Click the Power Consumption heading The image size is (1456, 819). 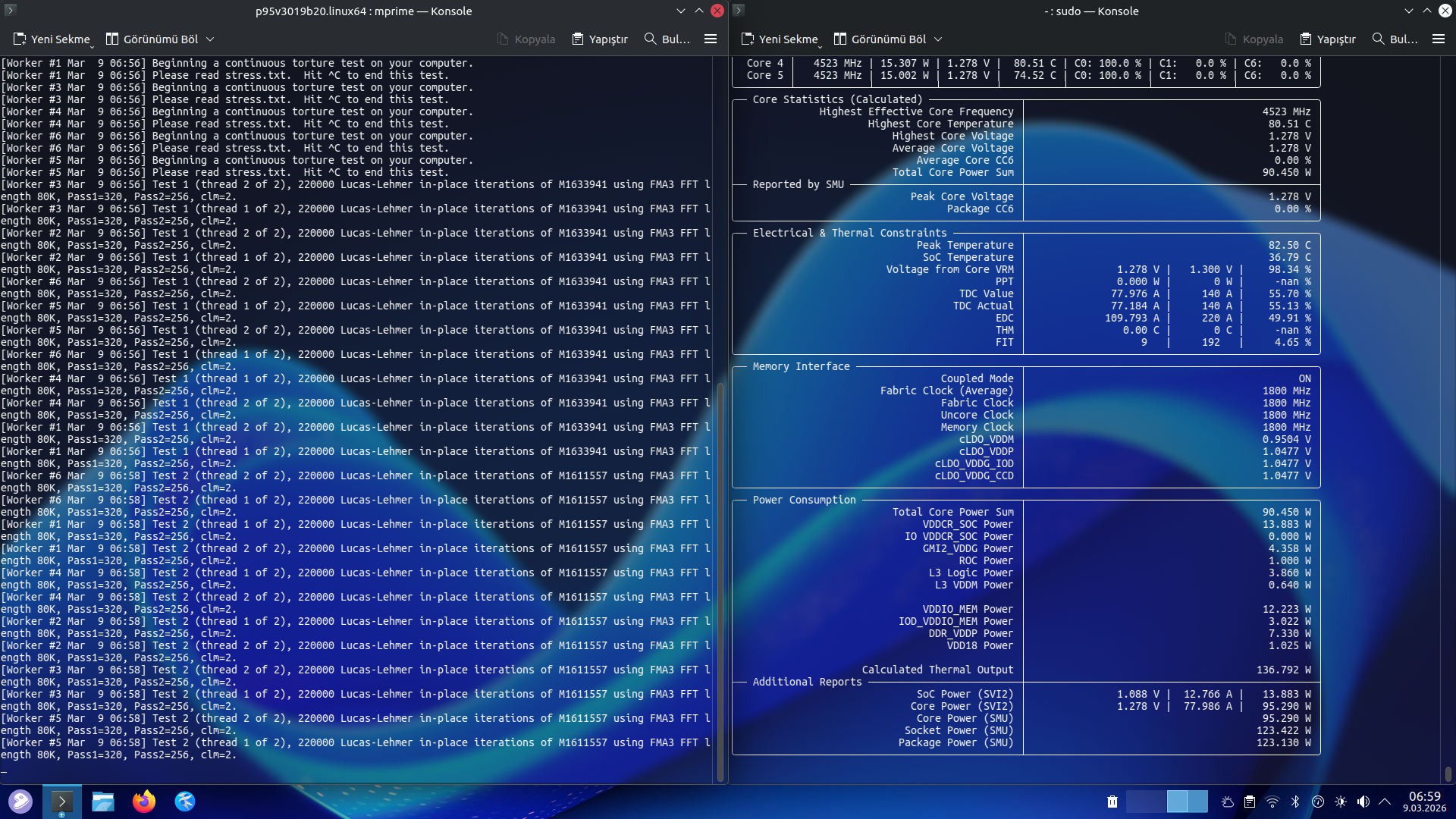pyautogui.click(x=804, y=500)
